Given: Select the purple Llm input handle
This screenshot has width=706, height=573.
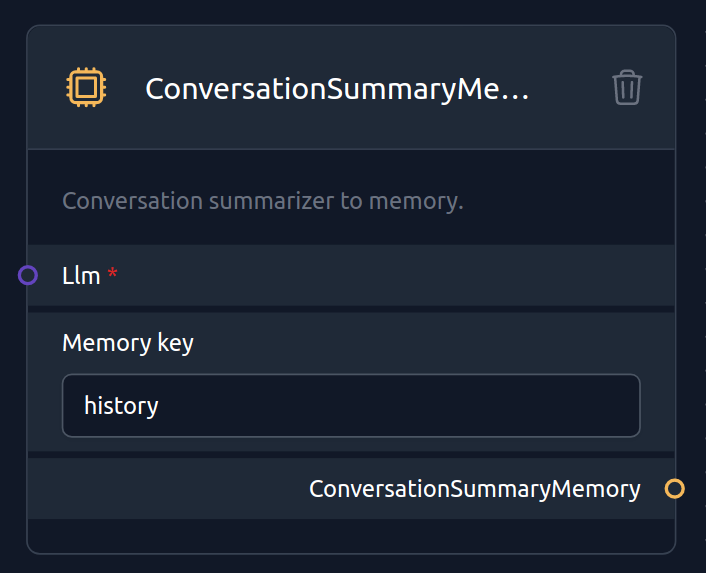Looking at the screenshot, I should point(28,275).
